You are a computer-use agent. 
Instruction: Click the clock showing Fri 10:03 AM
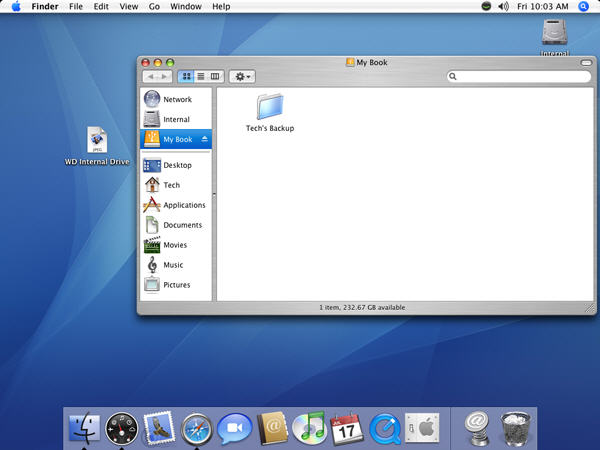click(x=543, y=7)
